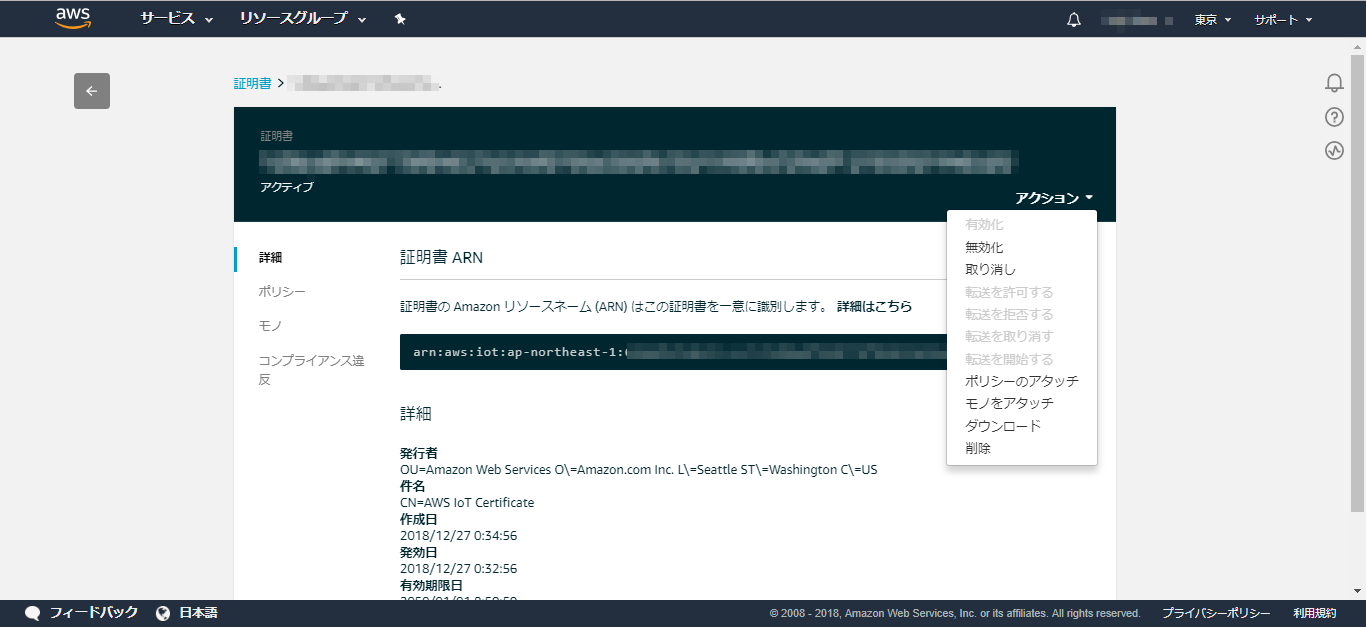Expand the リソースグループ menu

pos(303,19)
